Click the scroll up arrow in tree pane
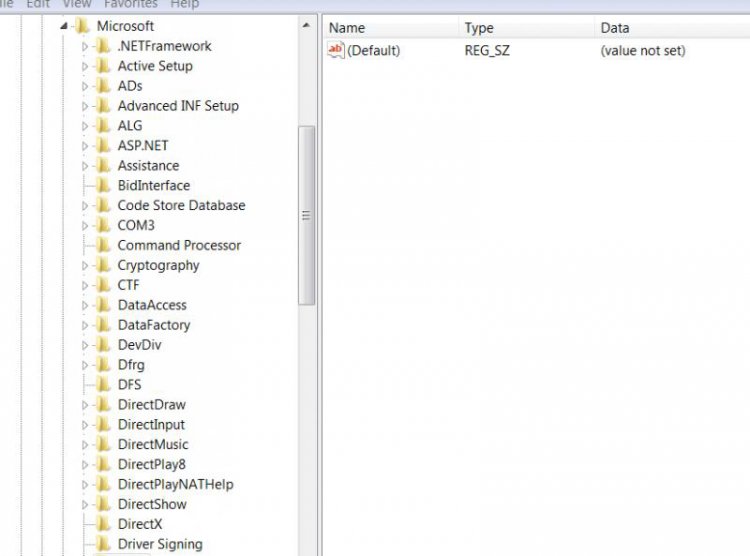Screen dimensions: 750x556 click(x=307, y=24)
